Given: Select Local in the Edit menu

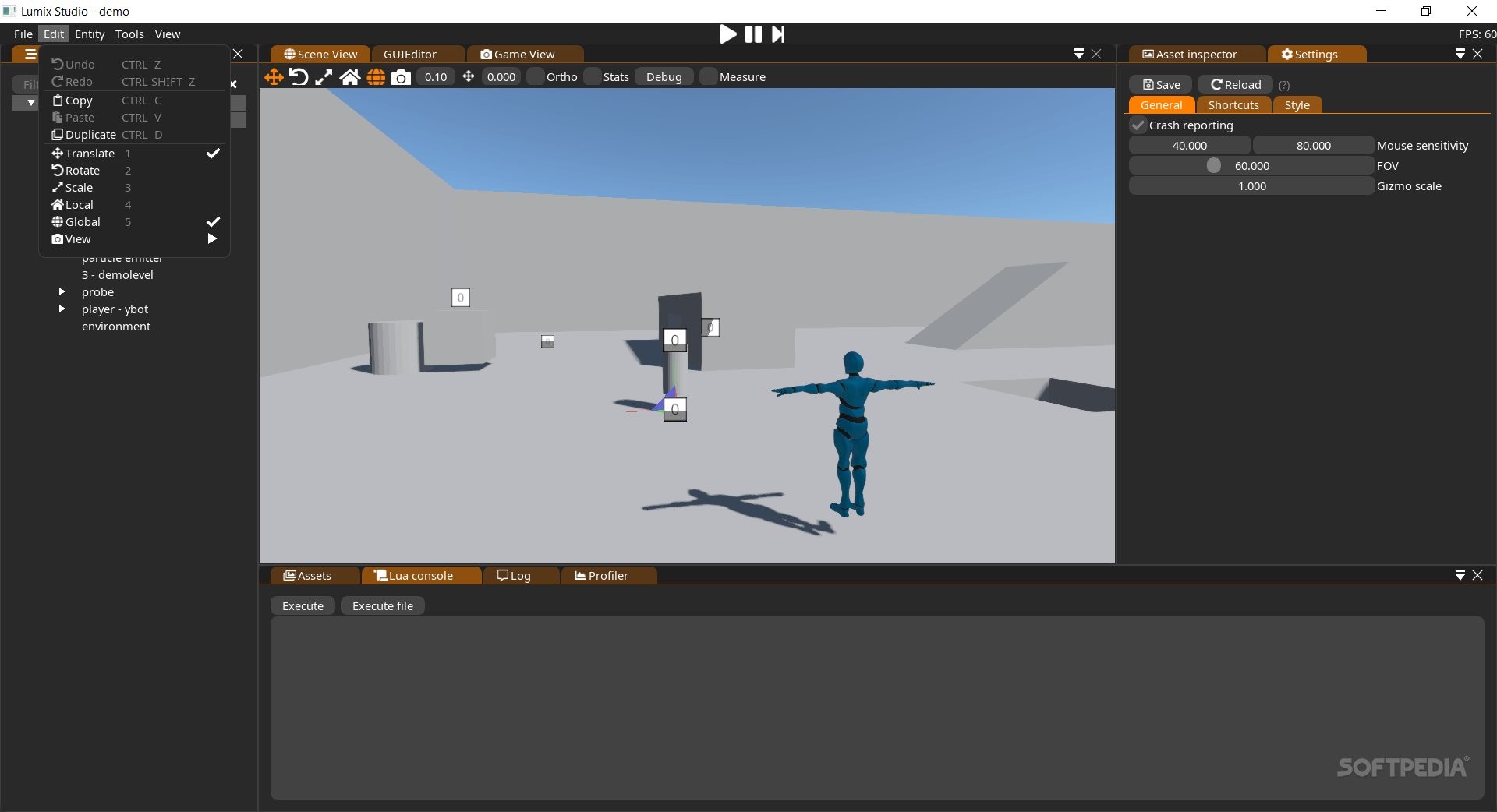Looking at the screenshot, I should (x=134, y=205).
